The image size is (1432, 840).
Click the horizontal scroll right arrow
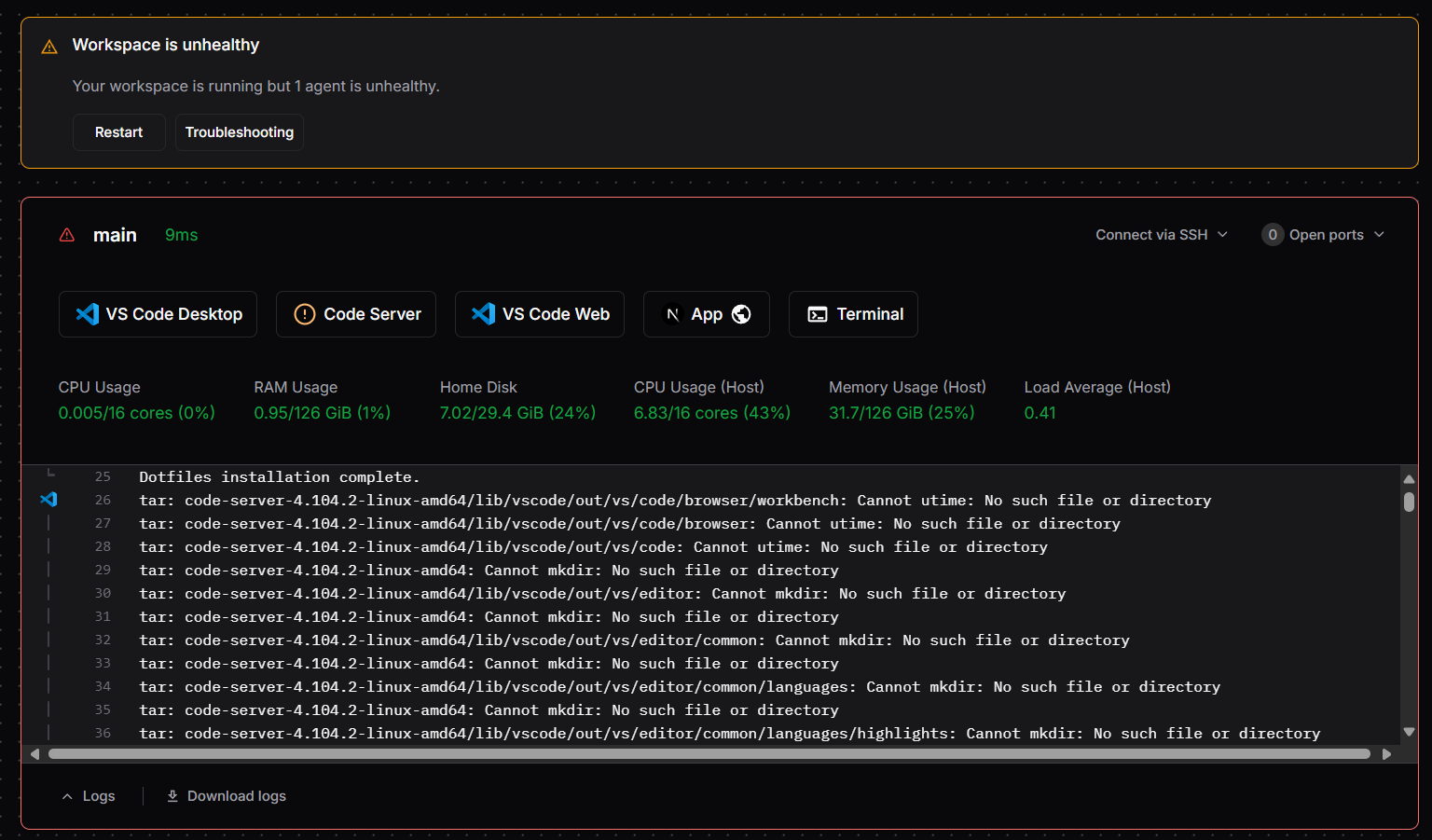[1386, 754]
